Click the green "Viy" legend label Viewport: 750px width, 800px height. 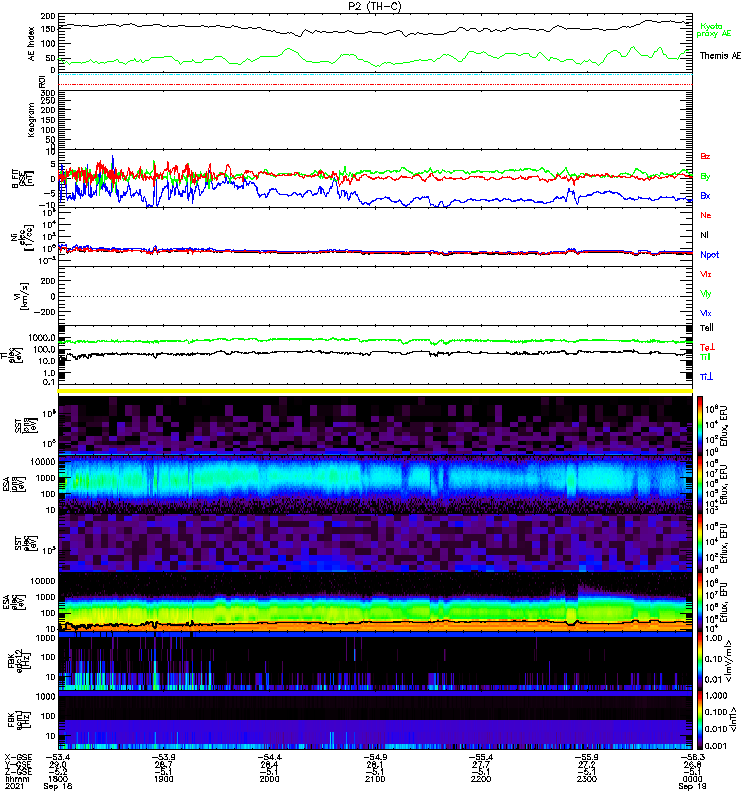point(706,294)
